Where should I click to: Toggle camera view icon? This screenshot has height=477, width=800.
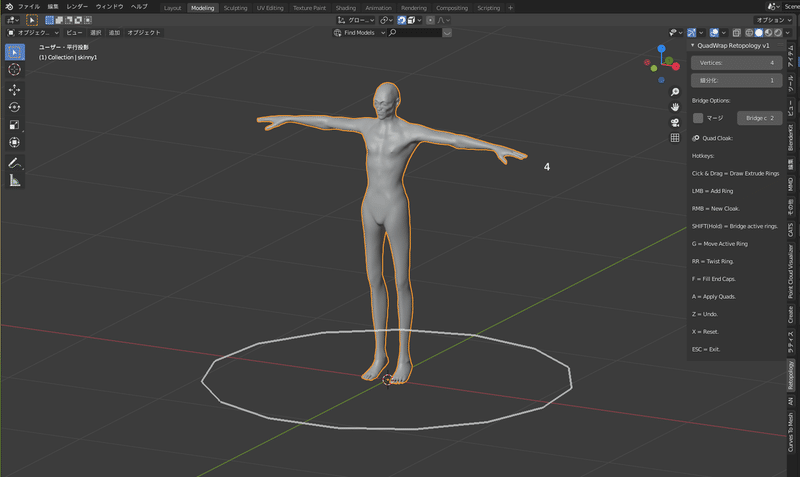[x=675, y=122]
